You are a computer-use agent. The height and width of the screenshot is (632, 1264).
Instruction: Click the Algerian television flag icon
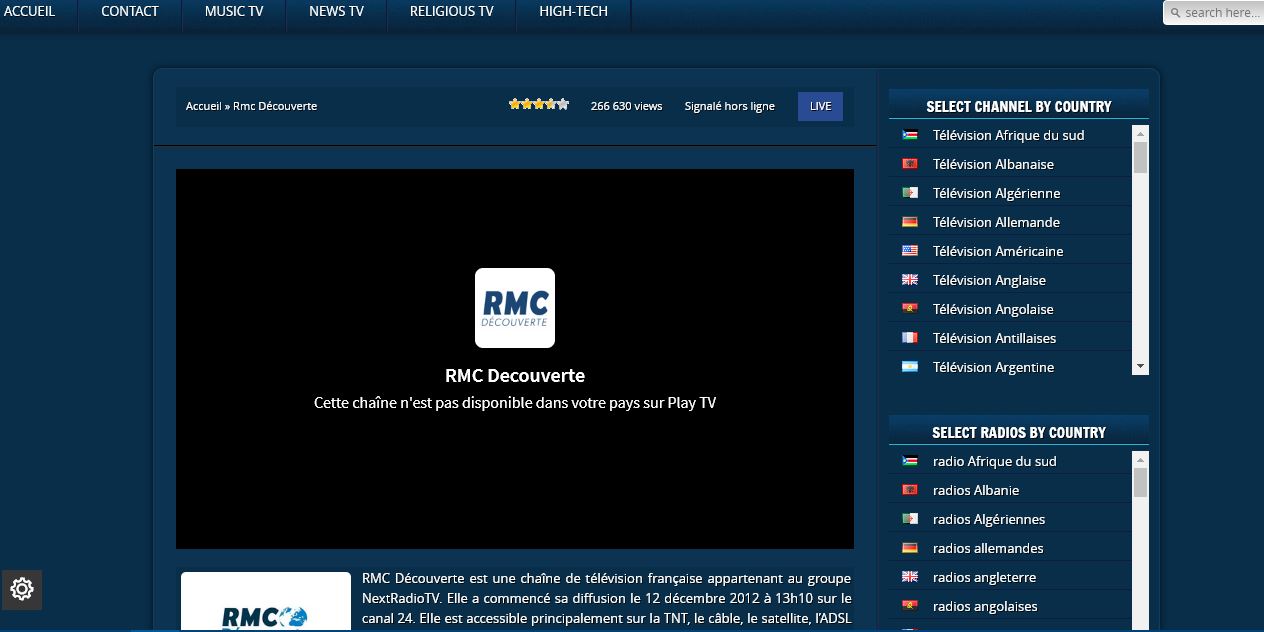[x=910, y=193]
